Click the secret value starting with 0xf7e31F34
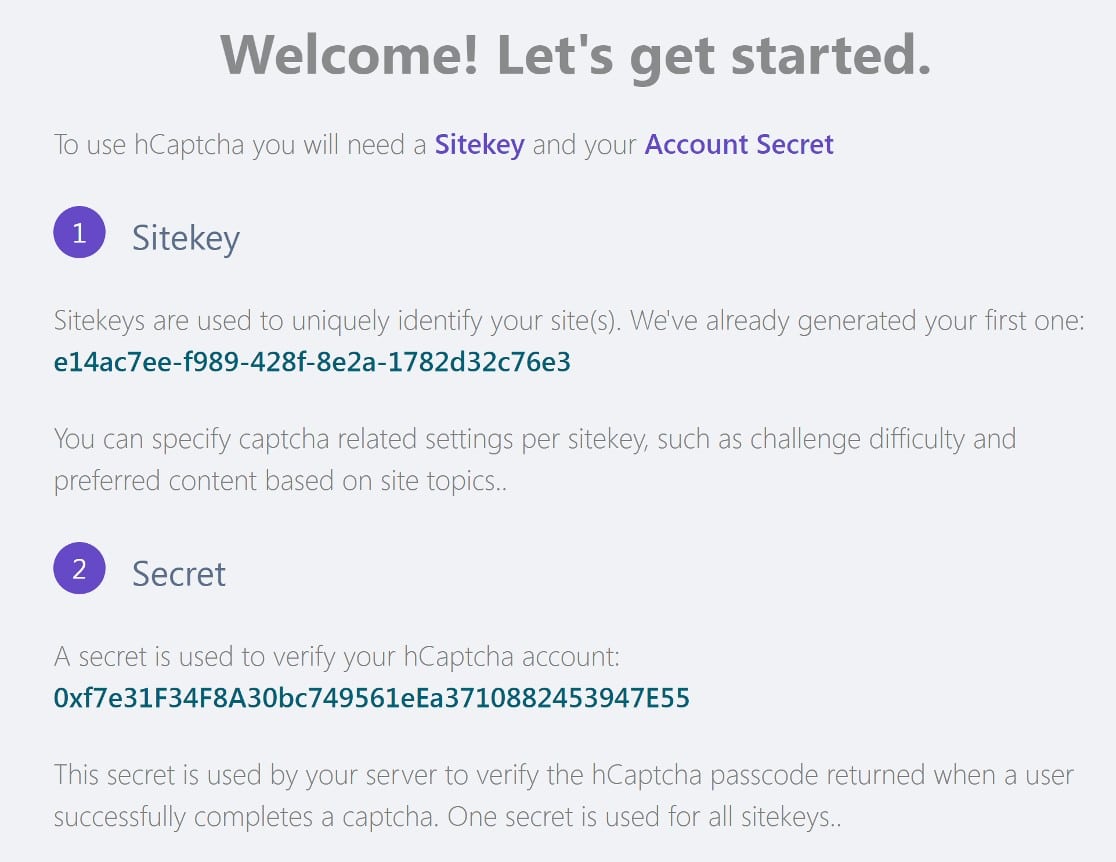Image resolution: width=1116 pixels, height=862 pixels. click(x=372, y=698)
